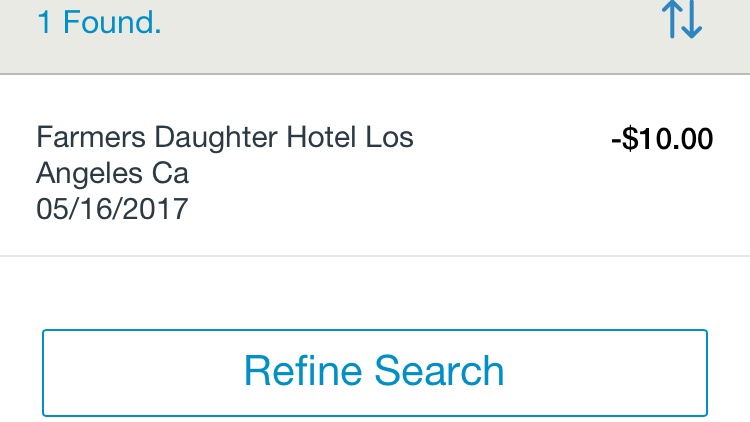Image resolution: width=750 pixels, height=422 pixels.
Task: Tap the Refine Search outlined box
Action: (x=375, y=373)
